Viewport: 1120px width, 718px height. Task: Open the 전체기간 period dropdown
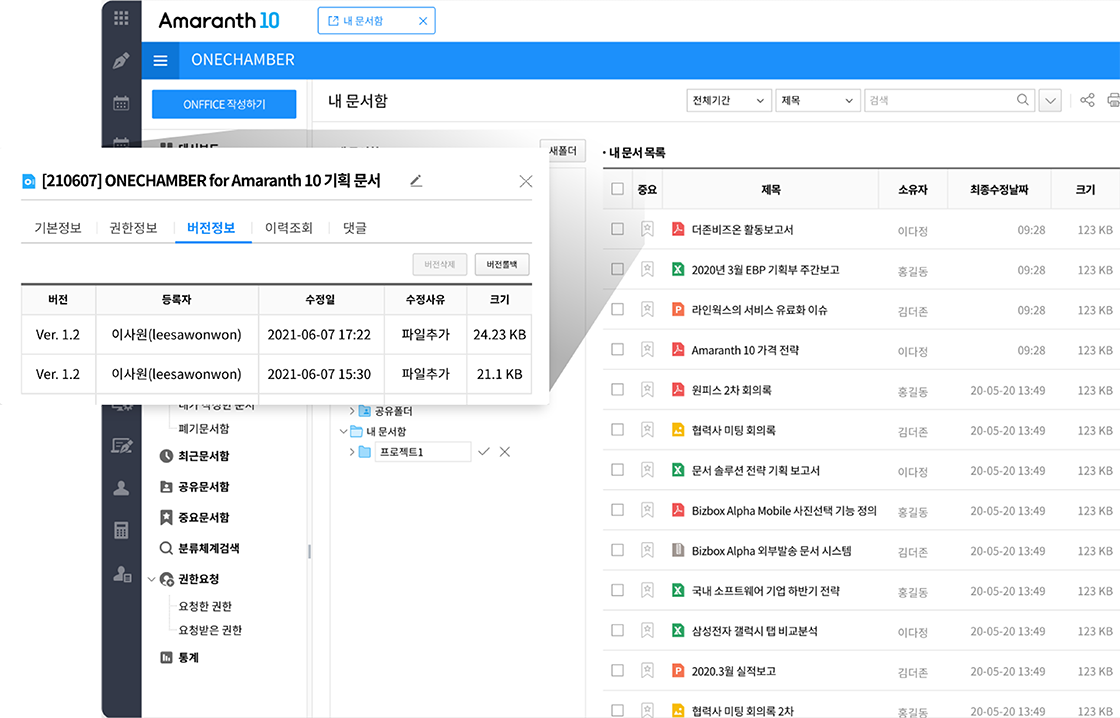[729, 100]
